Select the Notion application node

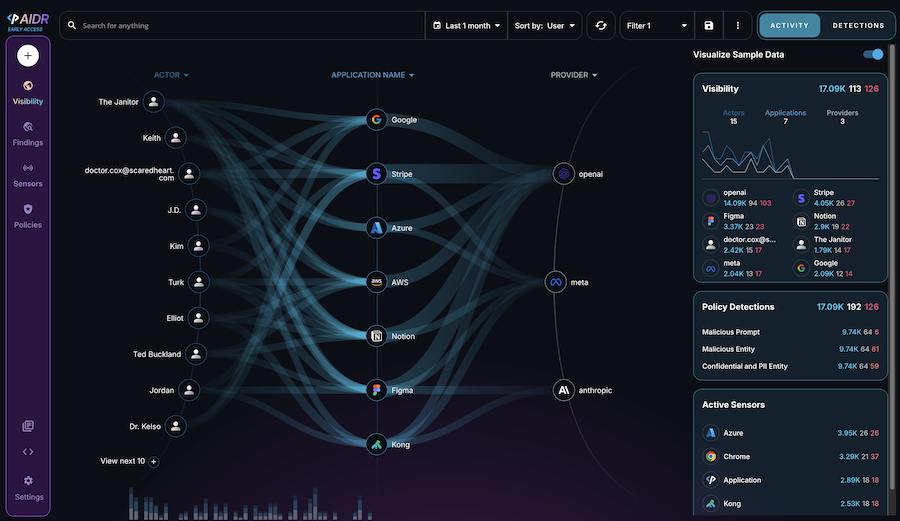pos(377,336)
